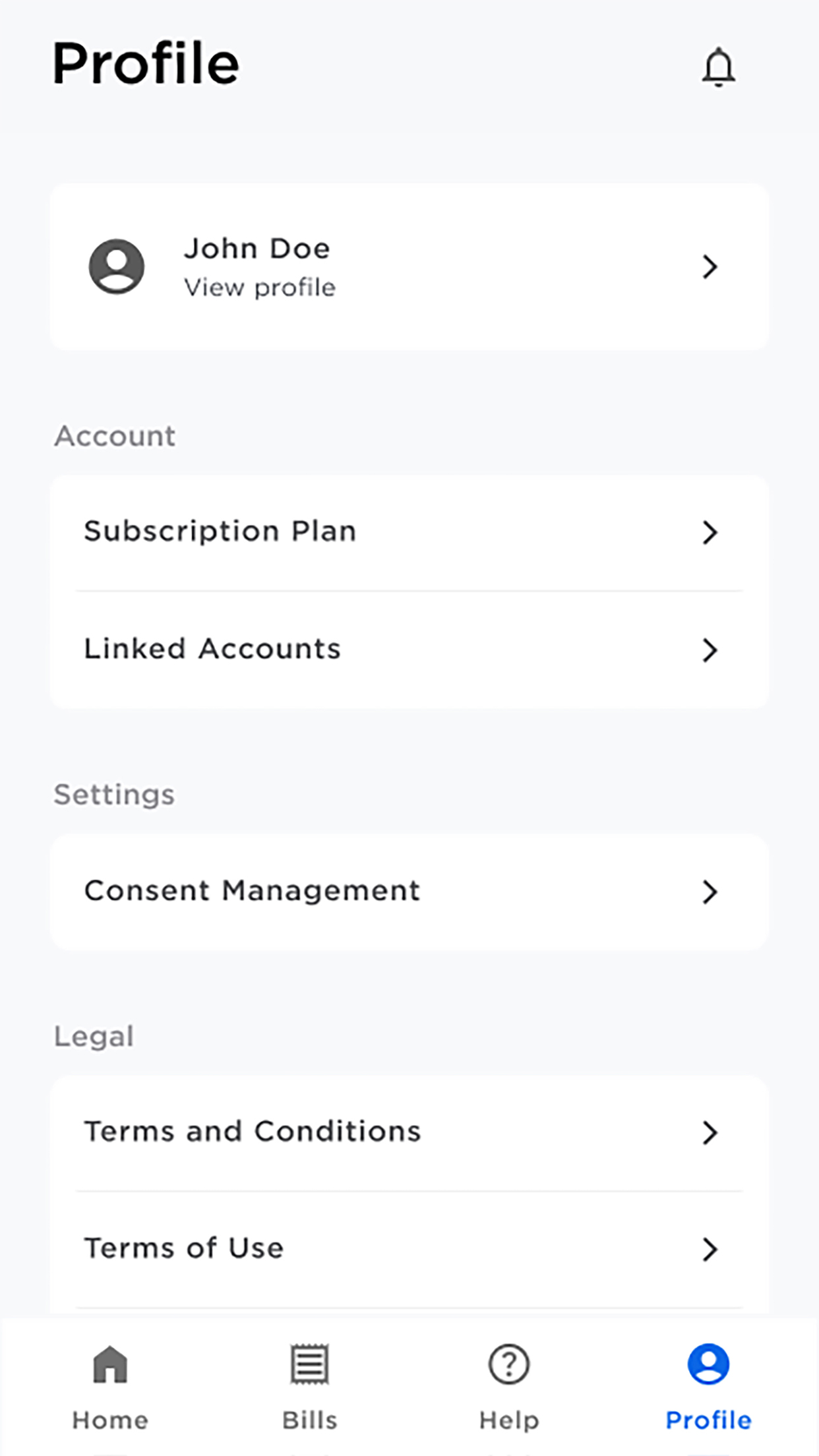The image size is (819, 1456).
Task: Click the Terms and Conditions chevron
Action: click(710, 1132)
